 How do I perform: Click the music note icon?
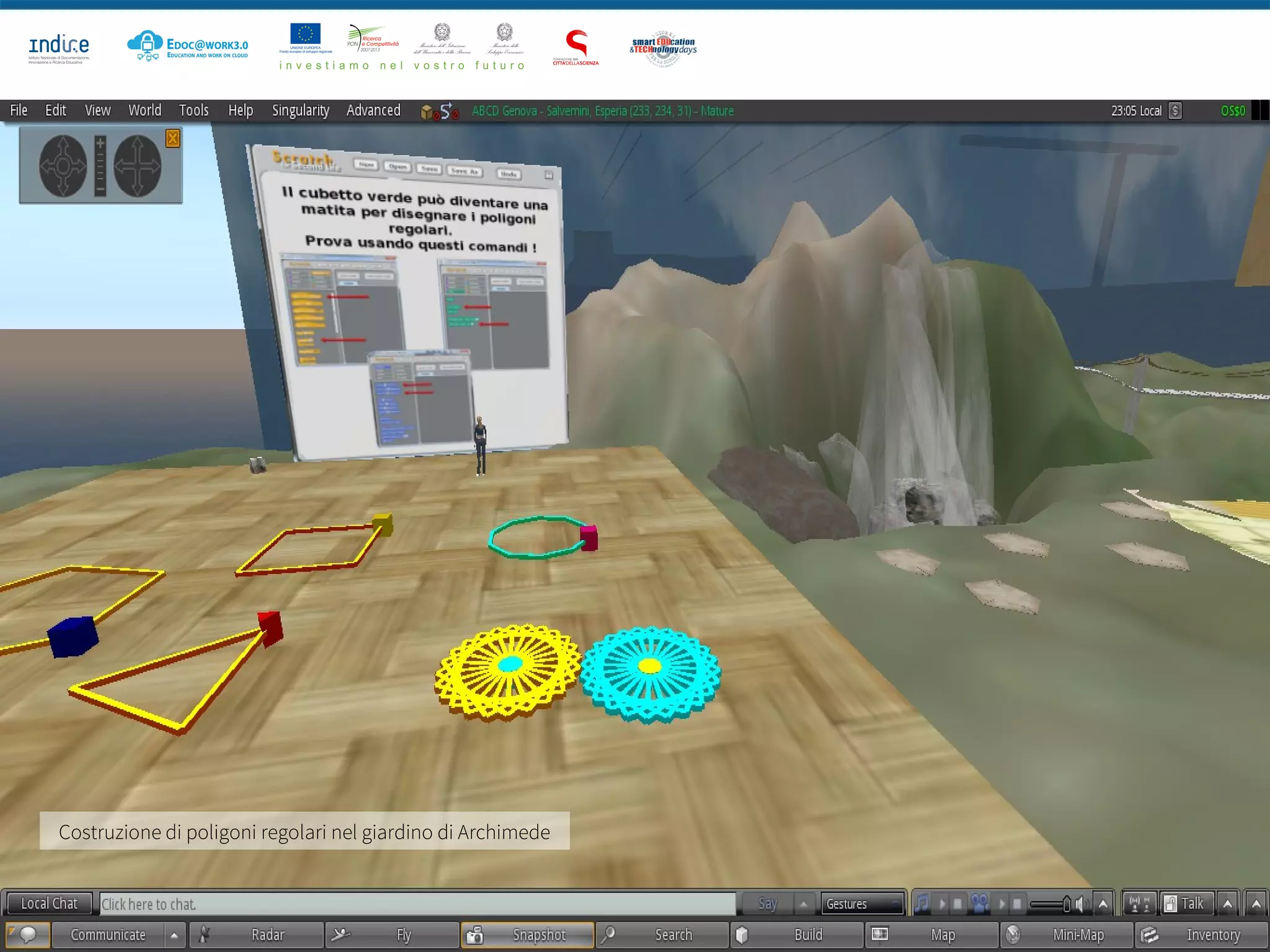[x=922, y=904]
